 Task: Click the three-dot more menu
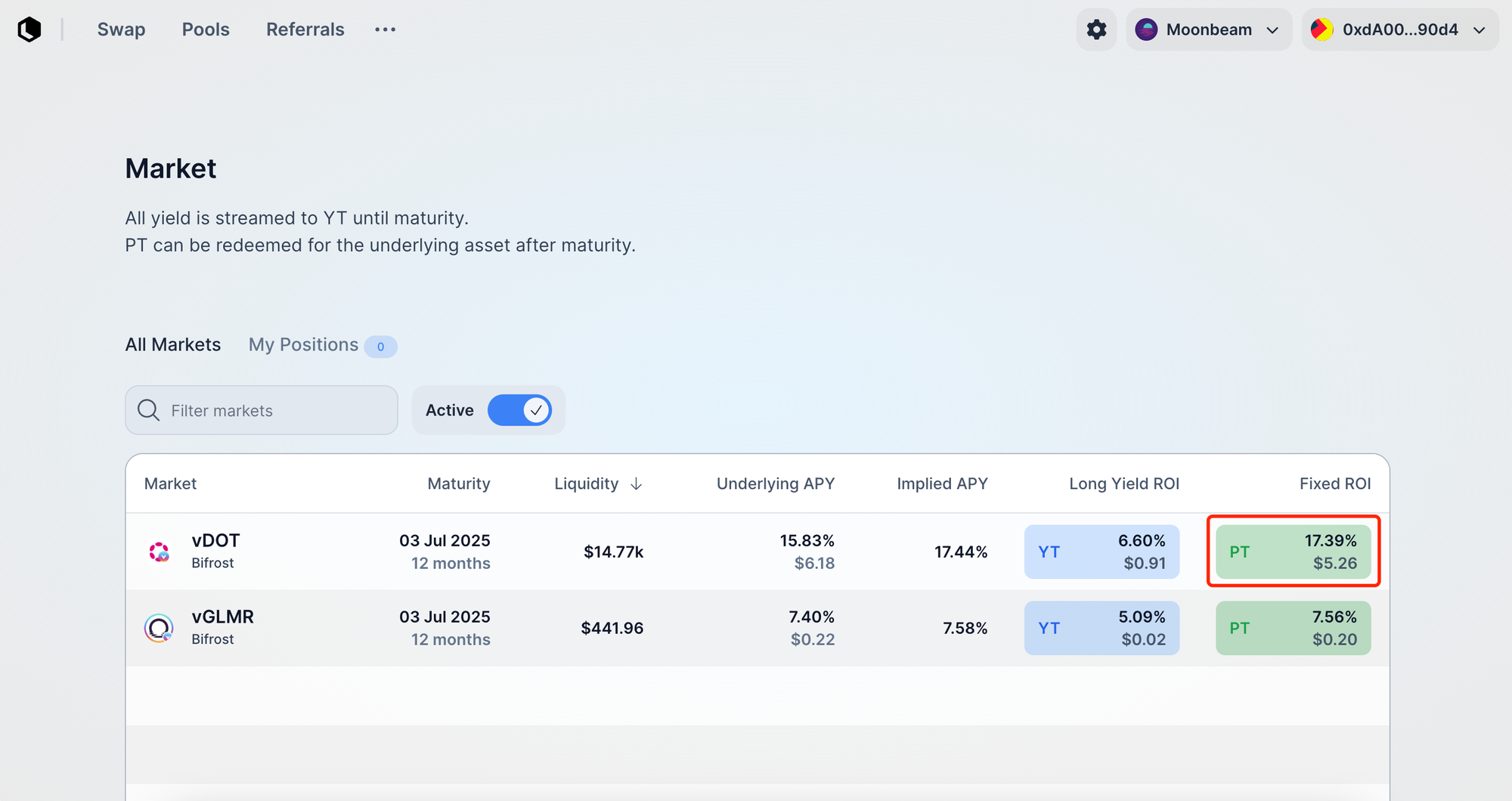pyautogui.click(x=385, y=29)
